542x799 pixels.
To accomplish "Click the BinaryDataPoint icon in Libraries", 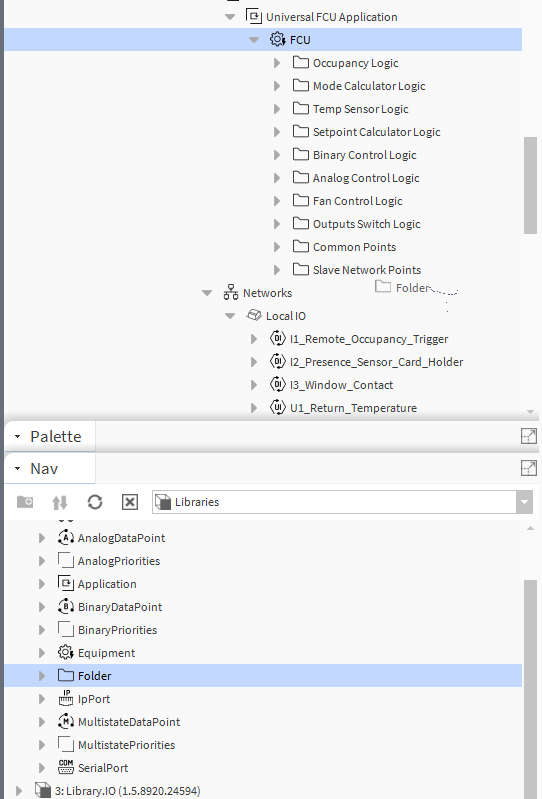I will coord(66,606).
